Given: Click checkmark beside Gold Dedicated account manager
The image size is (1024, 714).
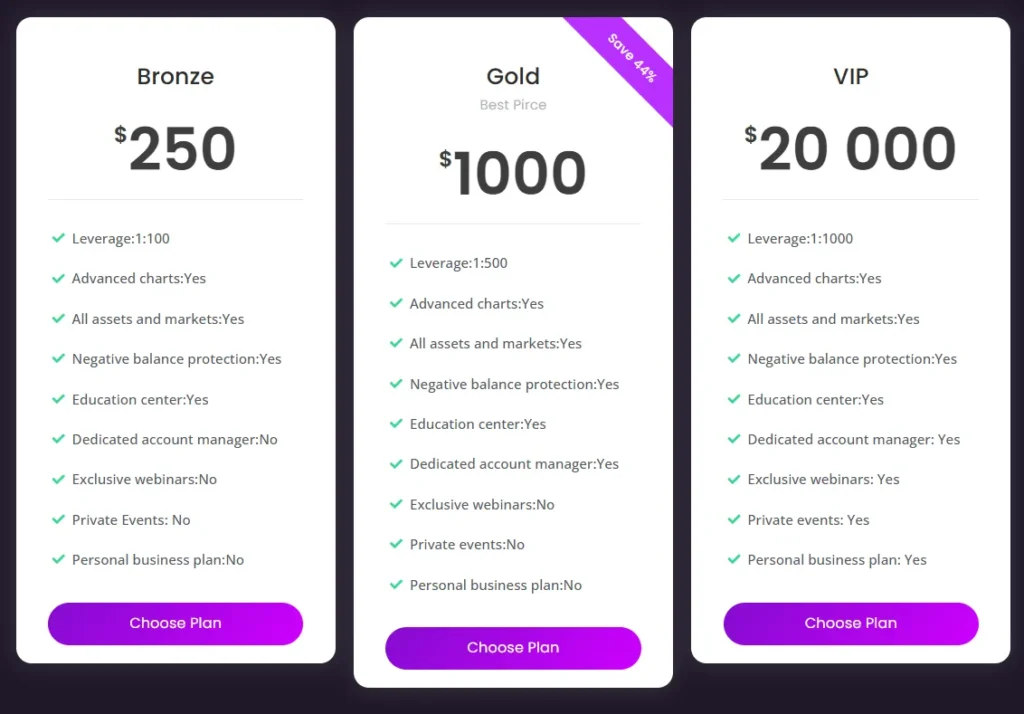Looking at the screenshot, I should pos(396,464).
